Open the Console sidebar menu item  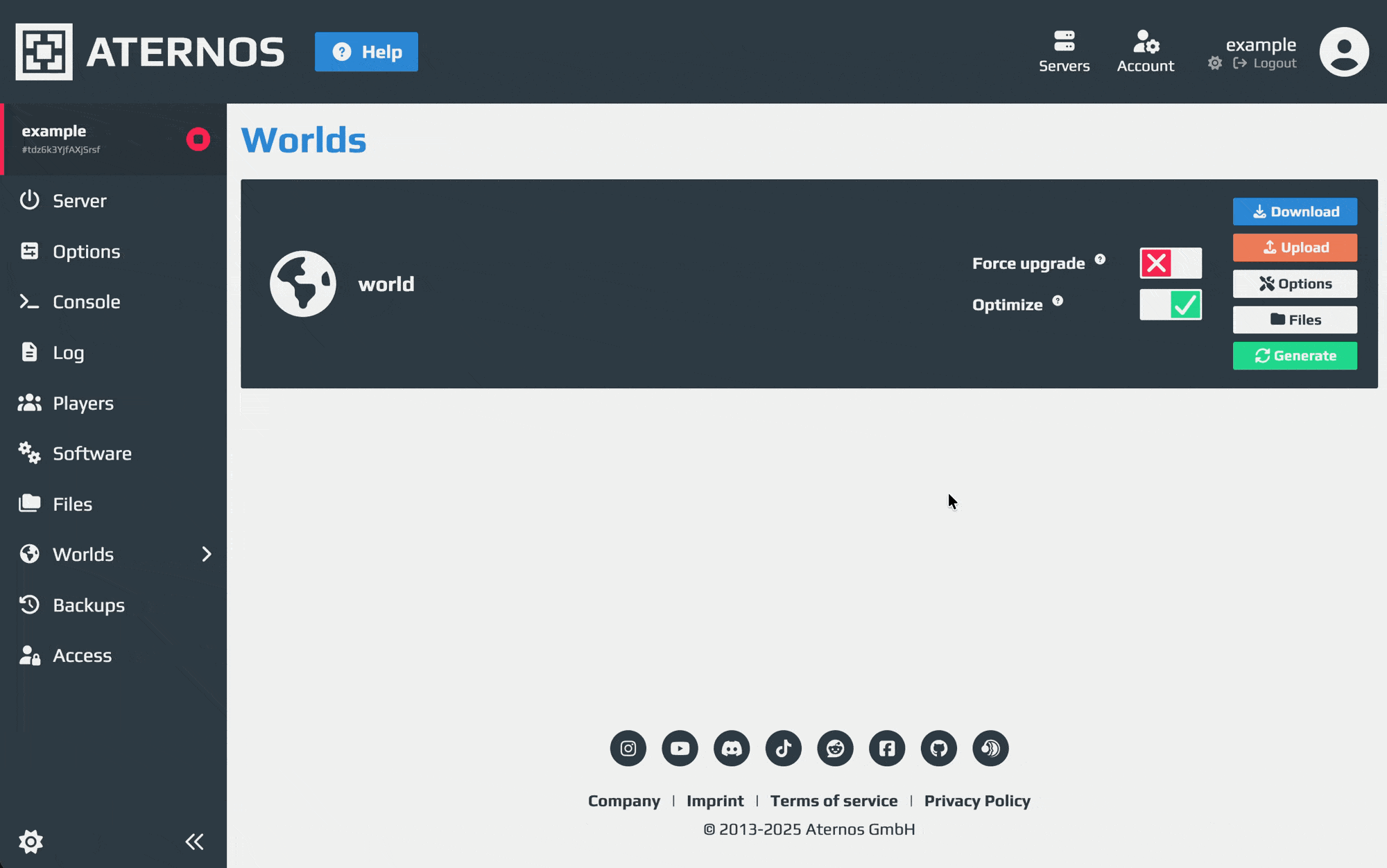(x=86, y=302)
